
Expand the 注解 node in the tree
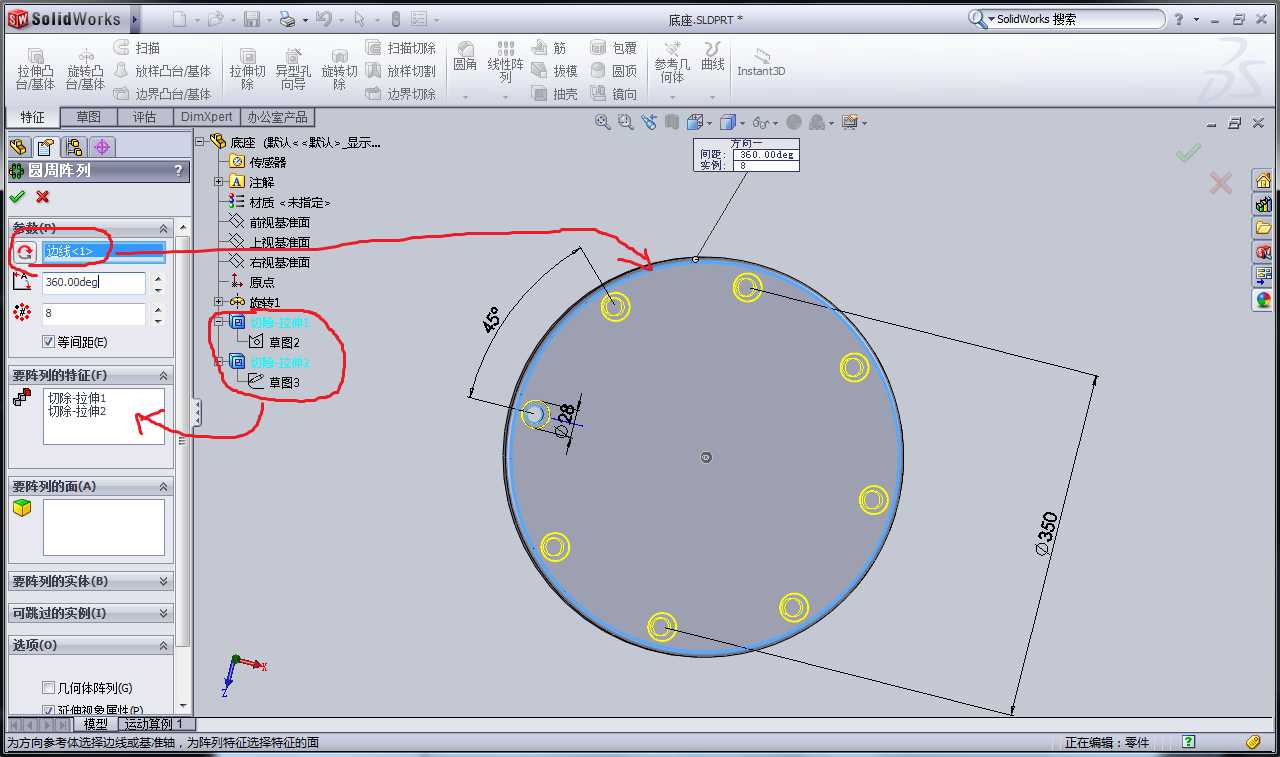tap(219, 182)
